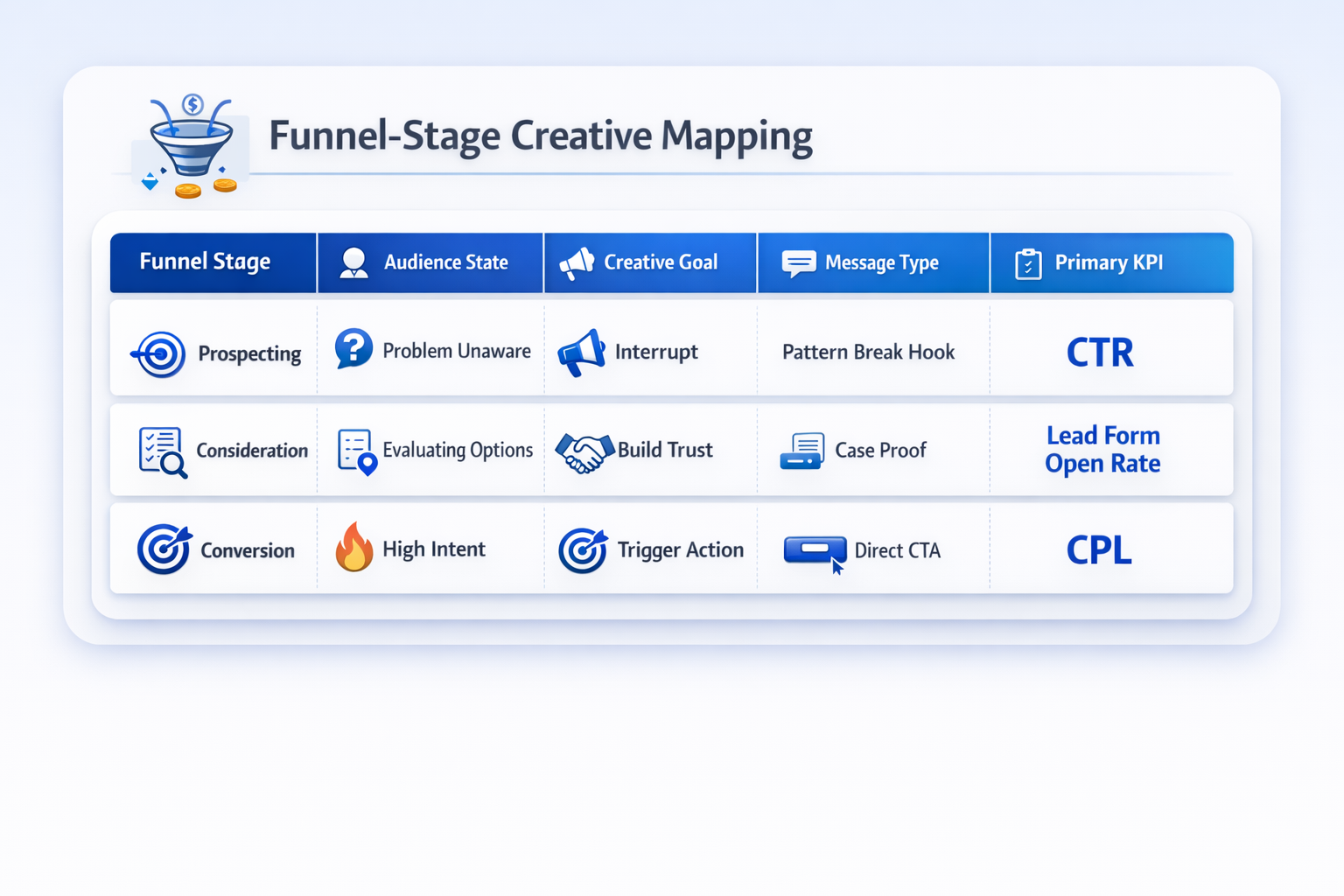Select the Creative Goal column header

661,262
